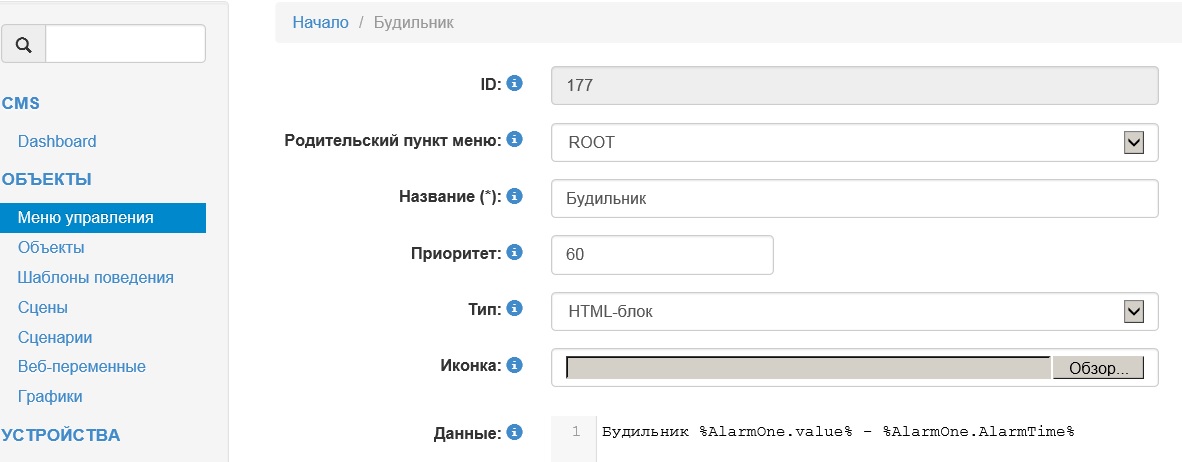
Task: Open Объекты sidebar item
Action: [51, 247]
